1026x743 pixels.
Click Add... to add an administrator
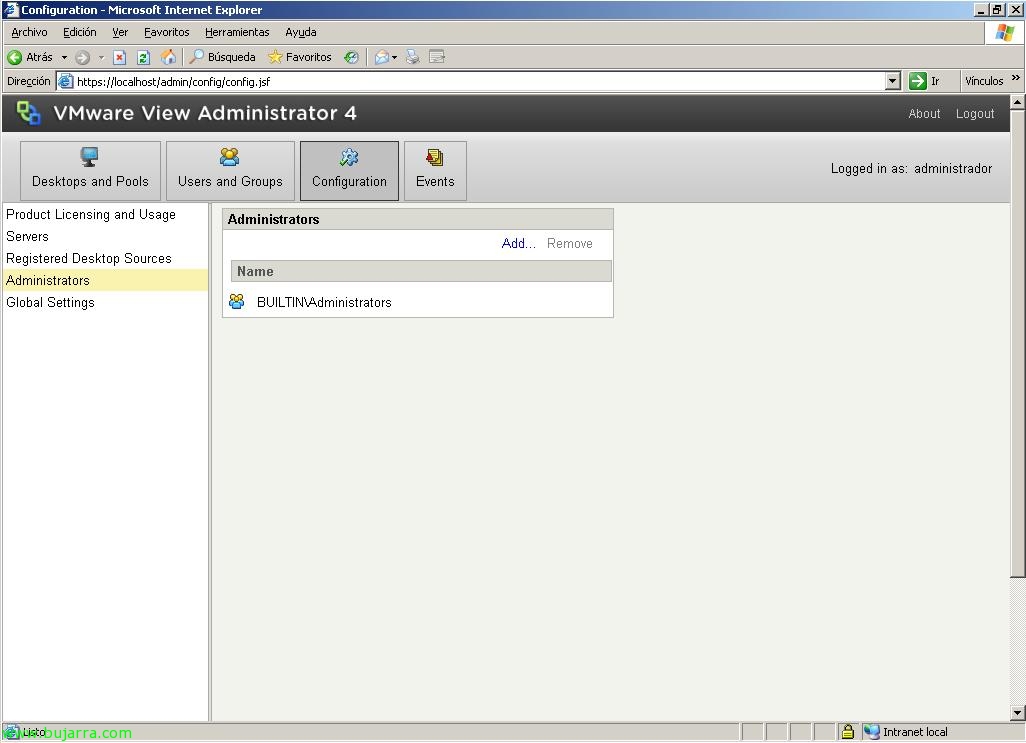point(518,243)
